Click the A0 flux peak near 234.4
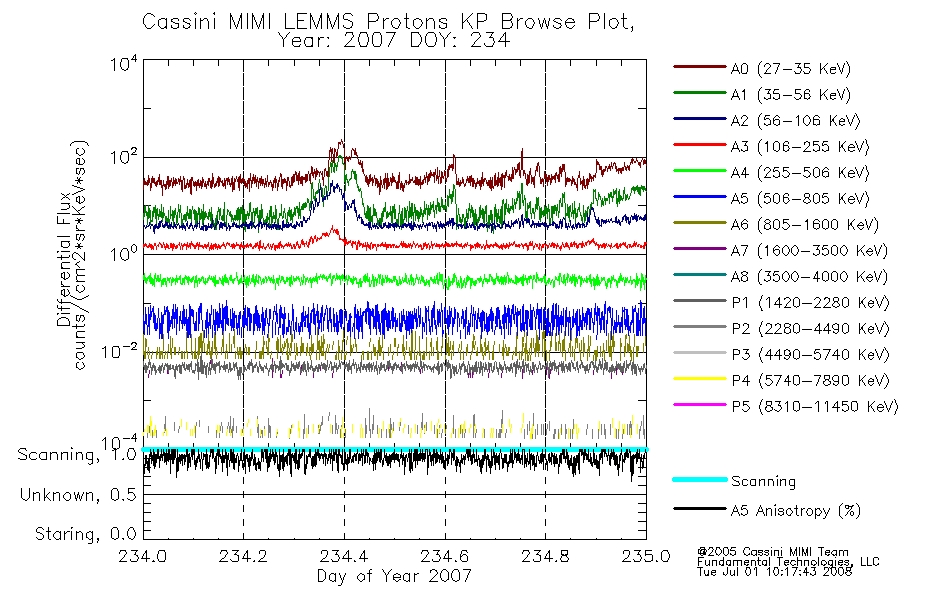Viewport: 950px width, 600px height. coord(341,144)
